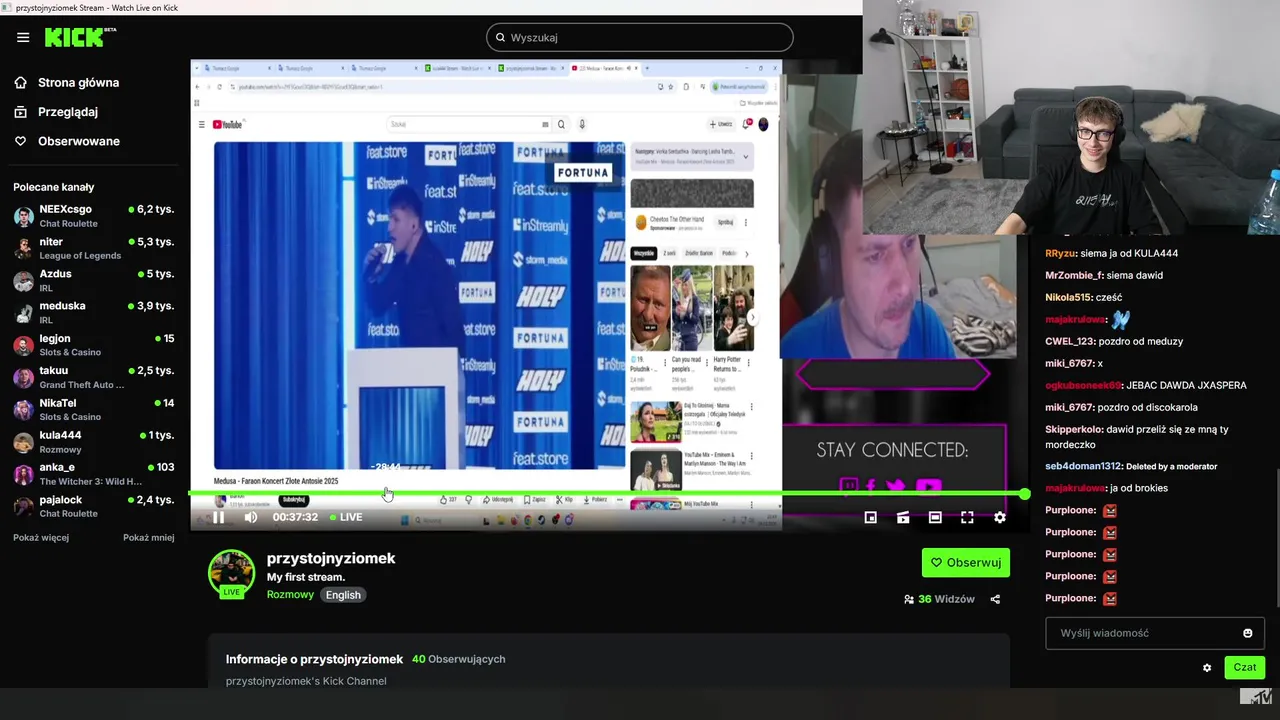Click the 36 Widzów viewer count
1280x720 pixels.
point(939,599)
